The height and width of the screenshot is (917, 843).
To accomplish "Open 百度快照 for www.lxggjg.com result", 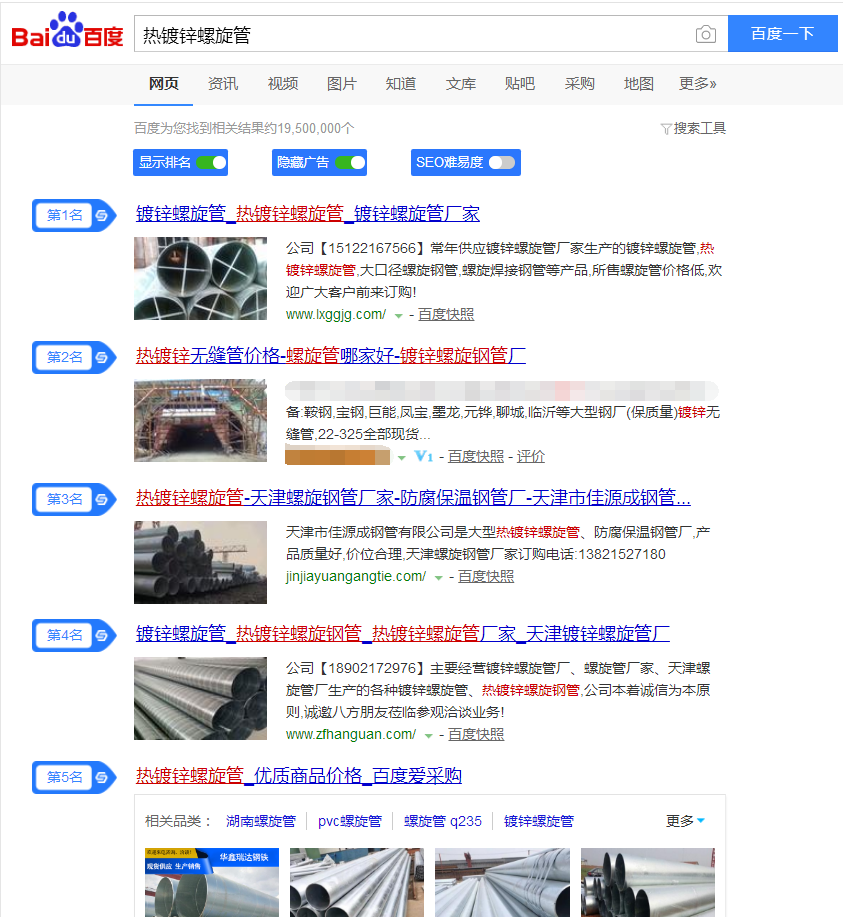I will click(x=446, y=315).
